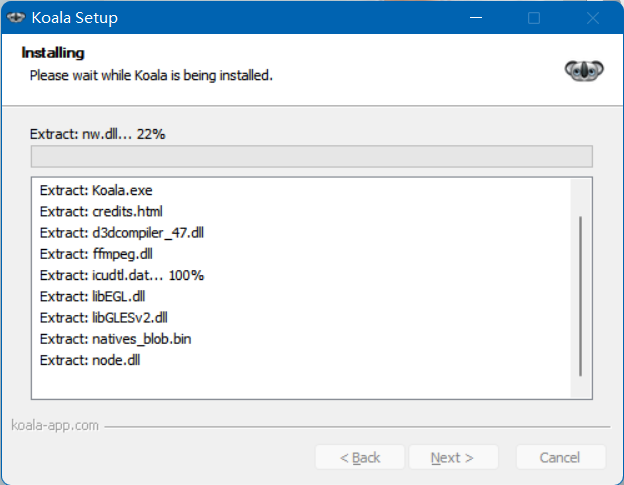Minimize the Koala Setup window

point(476,18)
